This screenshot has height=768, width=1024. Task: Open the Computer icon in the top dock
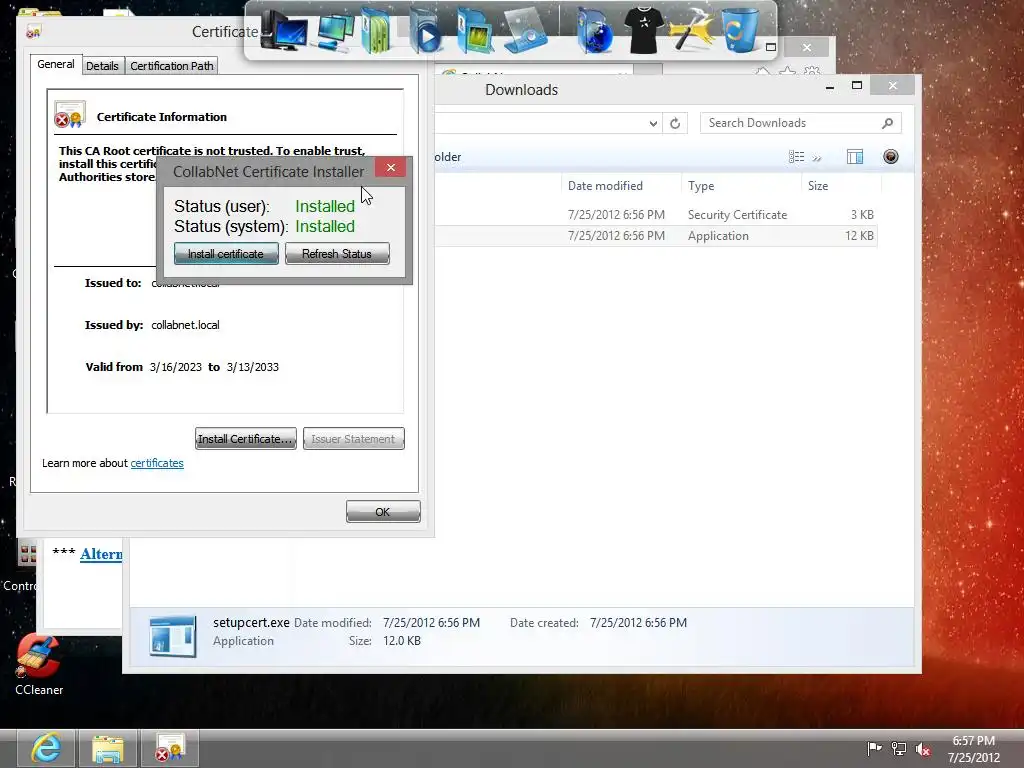tap(284, 31)
